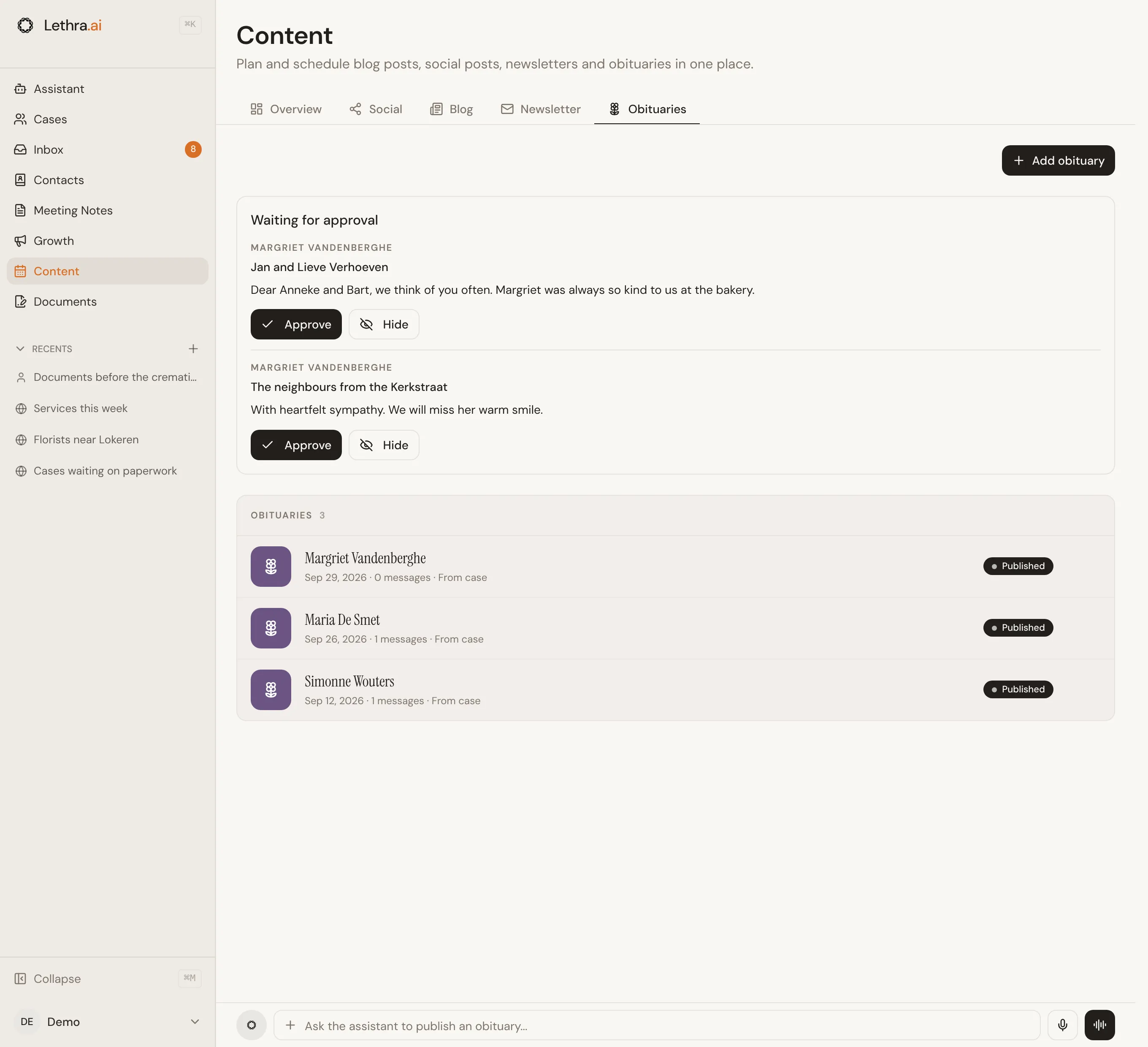This screenshot has width=1148, height=1047.
Task: Open Margriet Vandenberghe obituary row
Action: (x=675, y=567)
